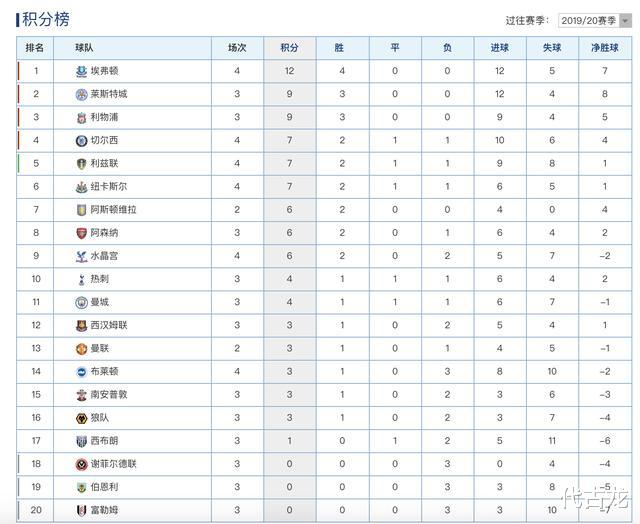Click the dropdown arrow beside 2019/20赛季
The height and width of the screenshot is (524, 640).
coord(625,20)
